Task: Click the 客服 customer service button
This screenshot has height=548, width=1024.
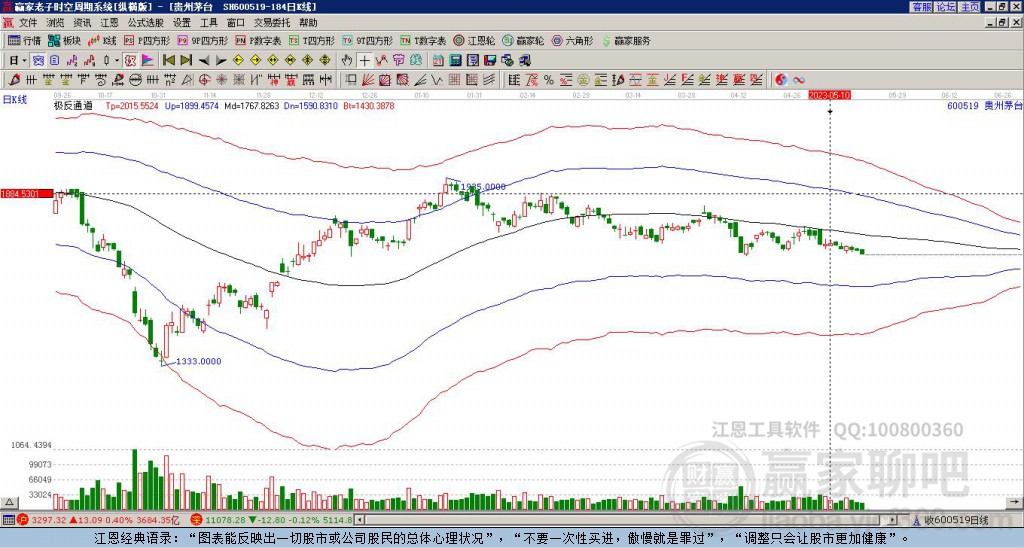Action: (x=921, y=7)
